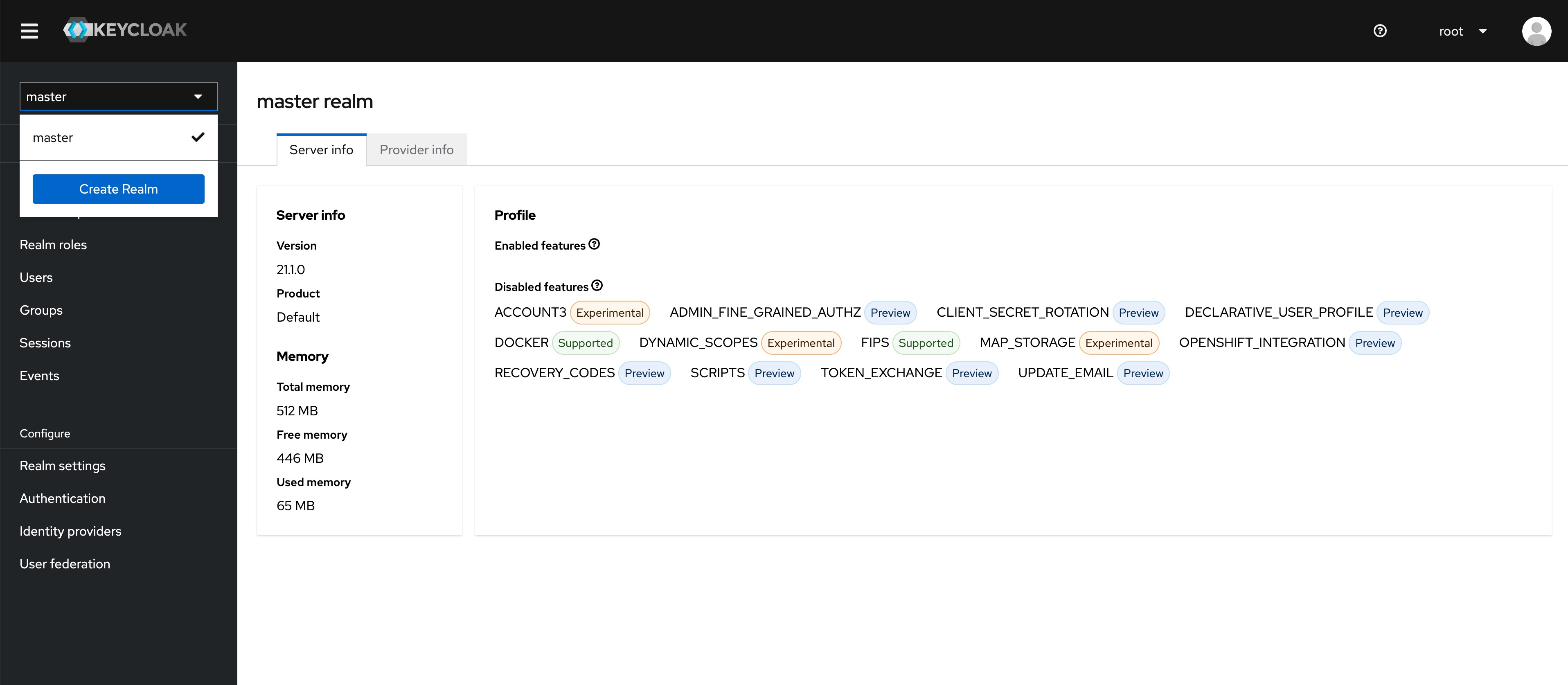Click the Keycloak logo
The height and width of the screenshot is (685, 1568).
pyautogui.click(x=125, y=30)
